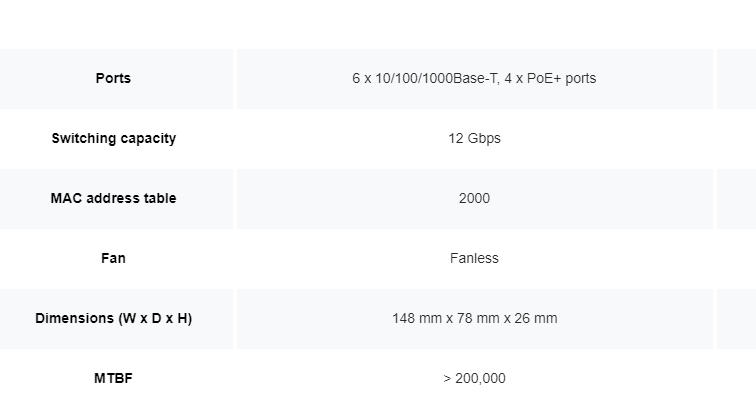Click the cut-off third-column cell in Dimensions row
Viewport: 756px width, 418px height.
(x=736, y=318)
